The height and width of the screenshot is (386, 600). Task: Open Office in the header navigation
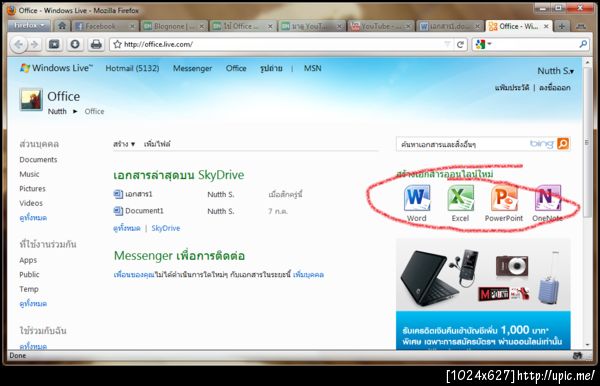236,68
